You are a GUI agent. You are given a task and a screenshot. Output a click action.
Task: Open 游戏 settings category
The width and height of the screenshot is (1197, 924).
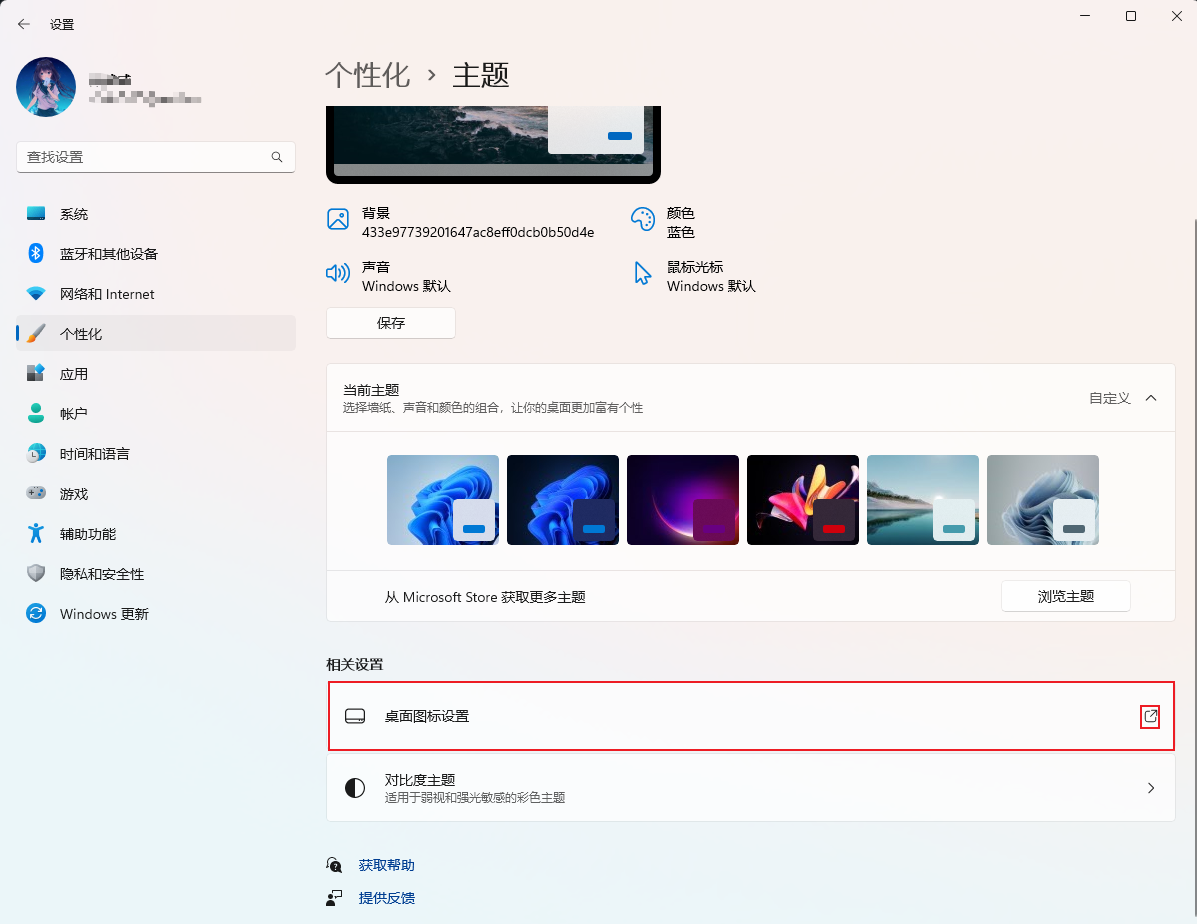click(156, 493)
